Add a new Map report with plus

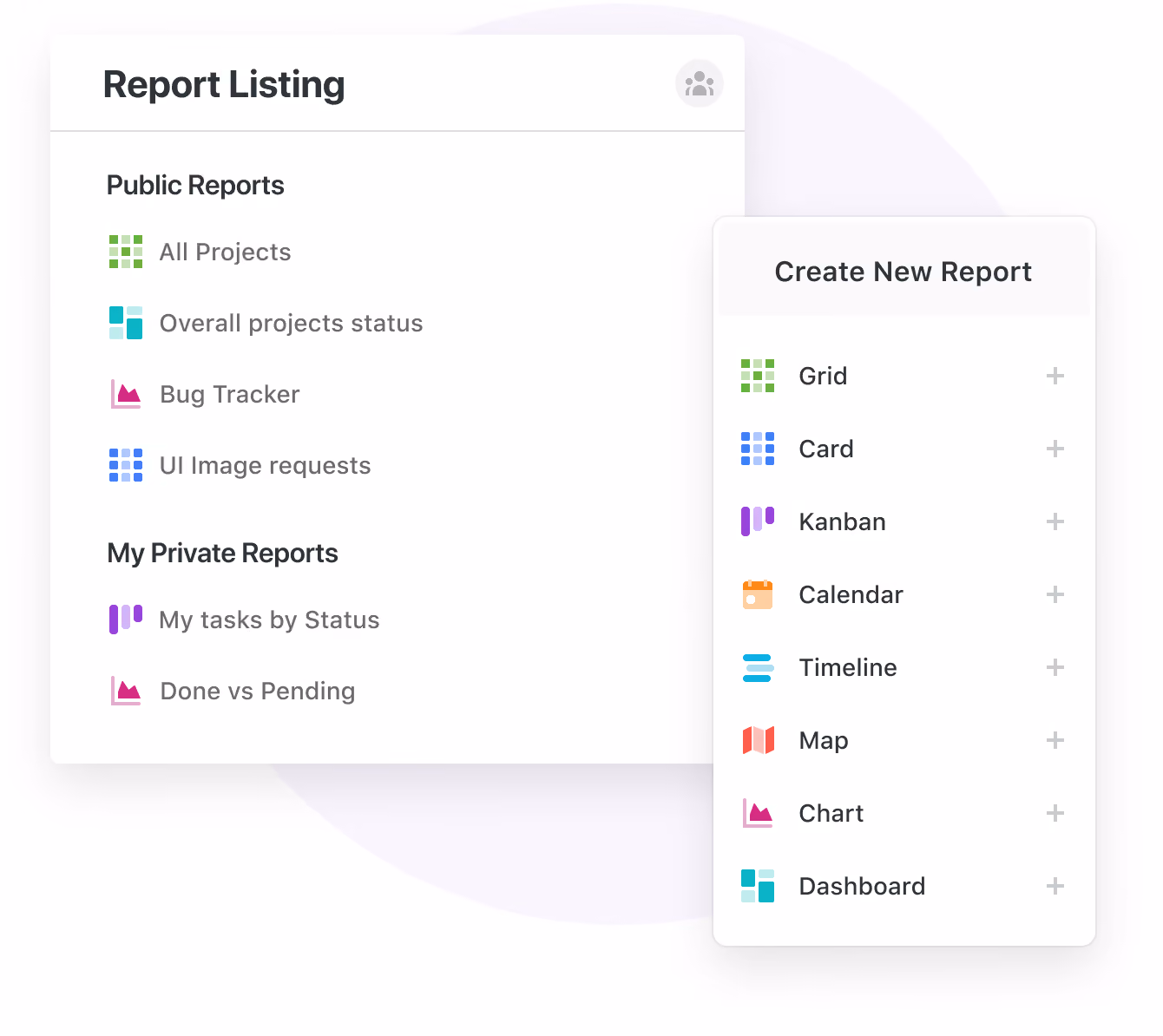click(x=1055, y=740)
